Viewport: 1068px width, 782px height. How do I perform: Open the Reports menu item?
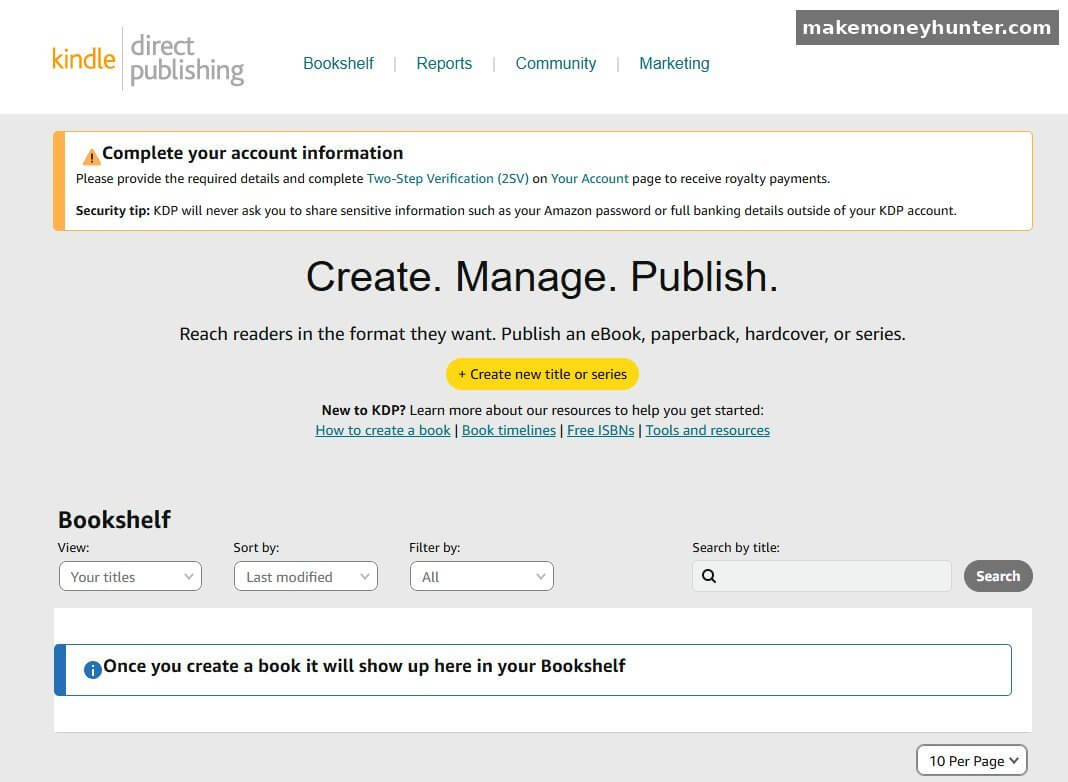click(444, 63)
